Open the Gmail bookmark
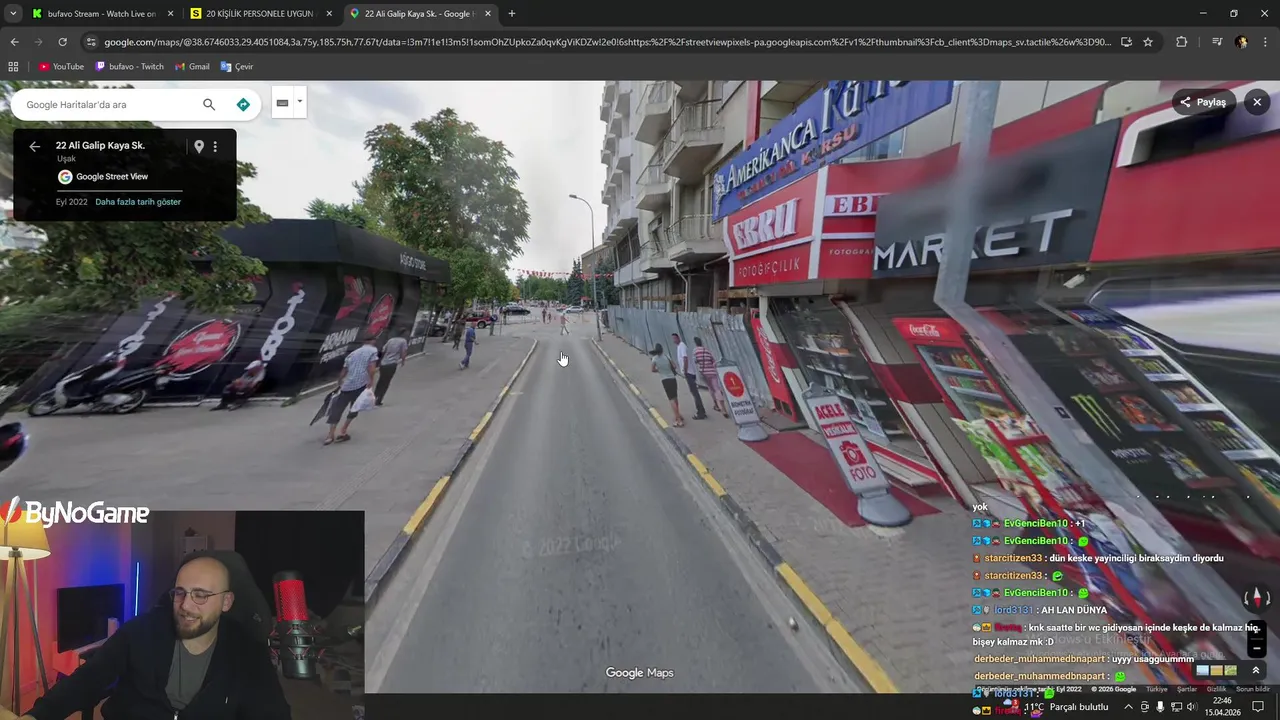 [x=192, y=66]
